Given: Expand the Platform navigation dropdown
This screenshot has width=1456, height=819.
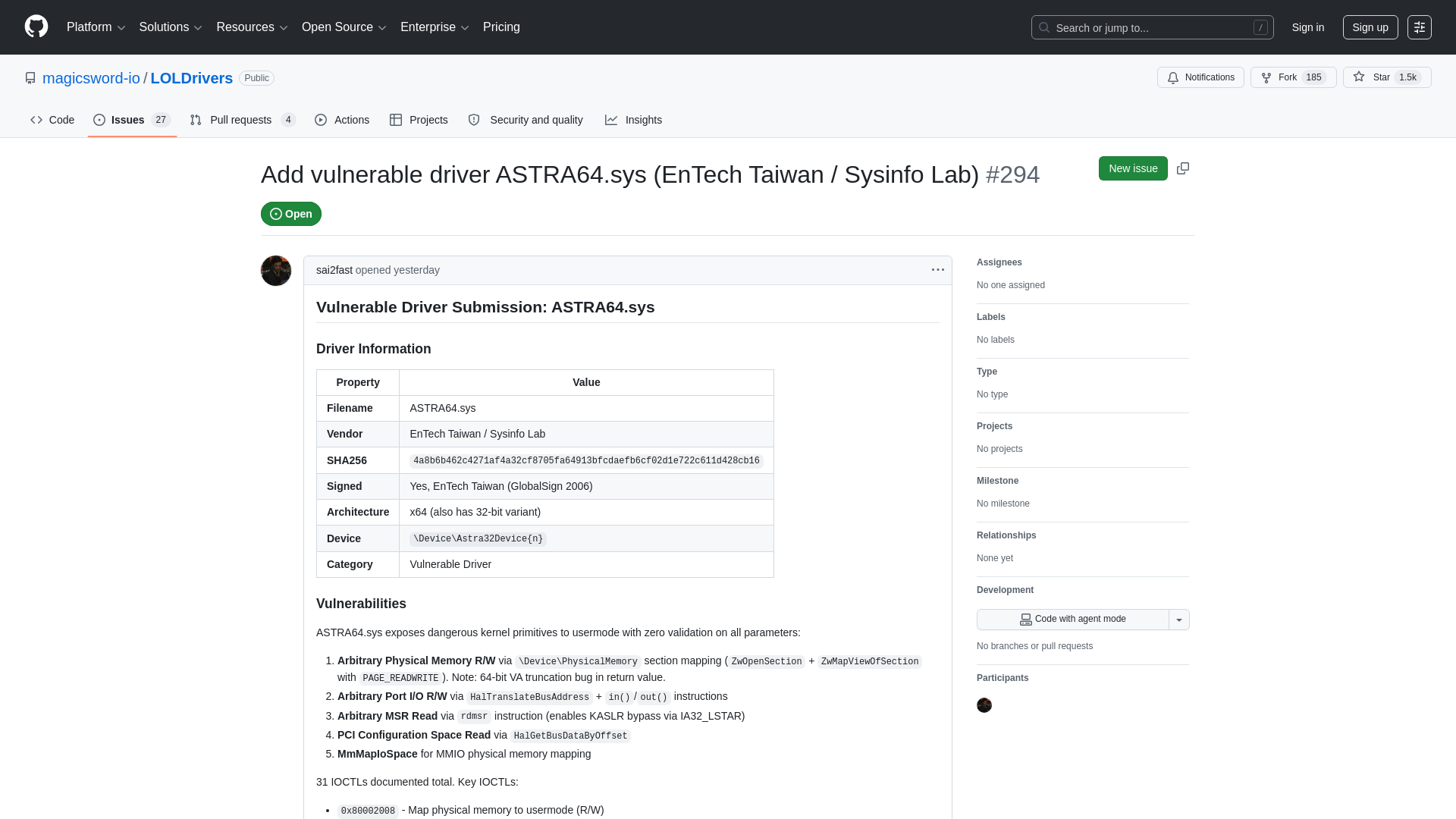Looking at the screenshot, I should point(96,27).
